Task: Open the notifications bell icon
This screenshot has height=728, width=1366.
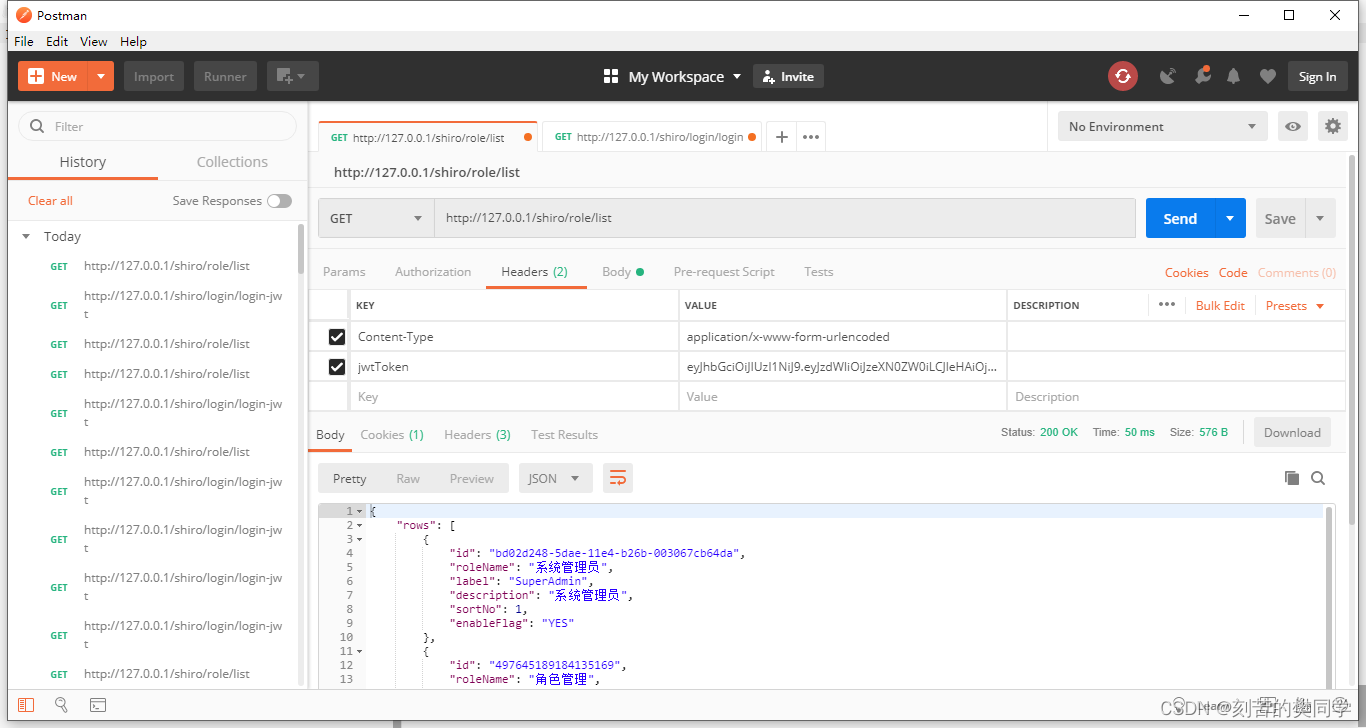Action: tap(1234, 76)
